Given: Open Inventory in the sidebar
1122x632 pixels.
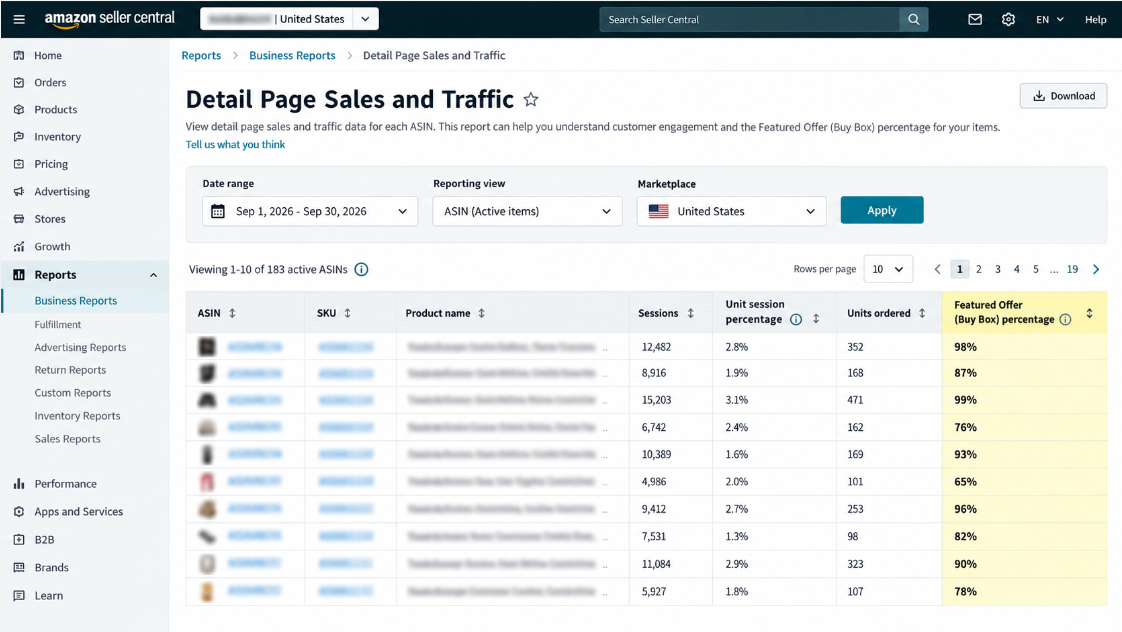Looking at the screenshot, I should click(57, 137).
